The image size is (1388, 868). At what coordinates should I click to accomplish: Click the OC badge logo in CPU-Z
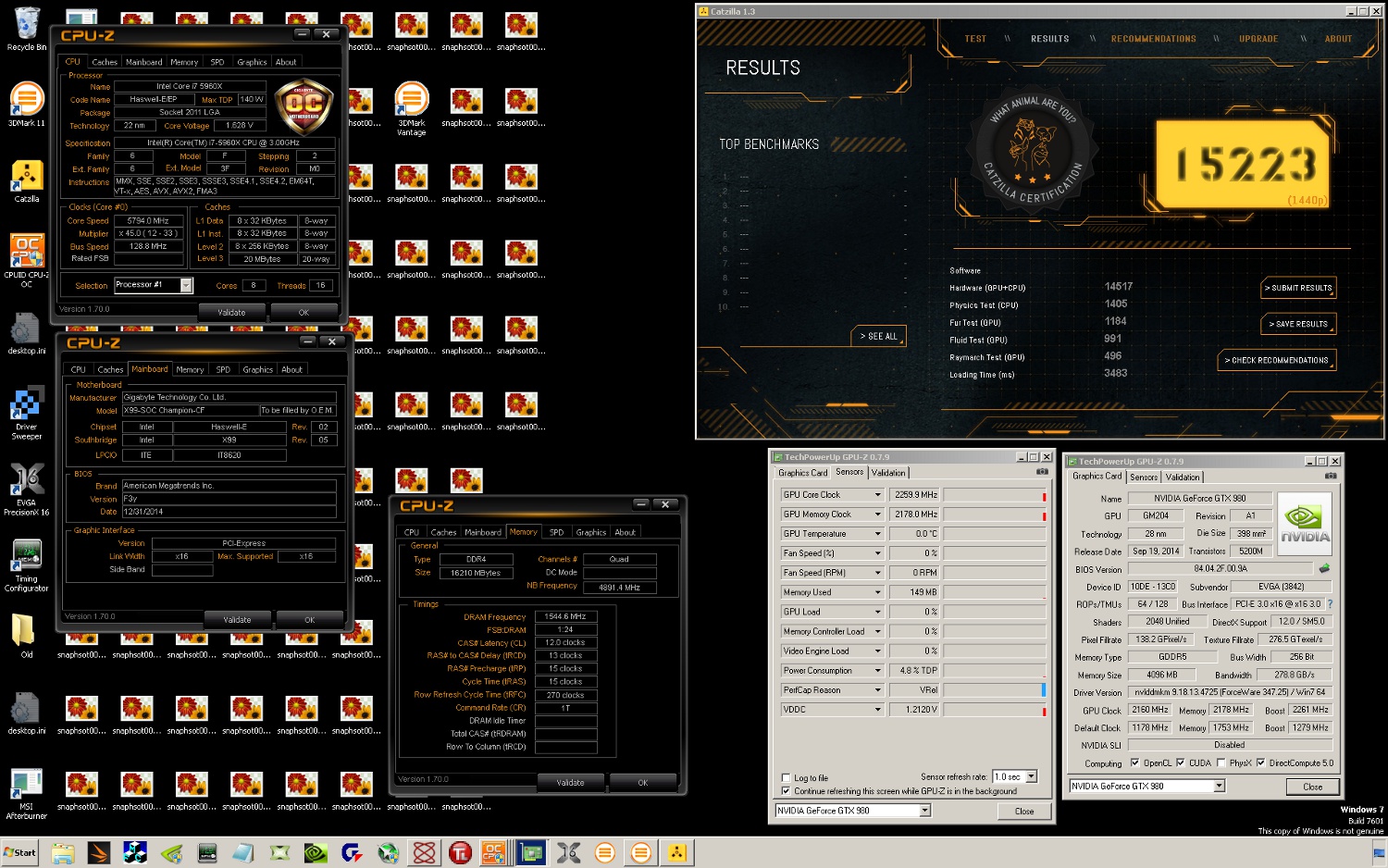[304, 105]
